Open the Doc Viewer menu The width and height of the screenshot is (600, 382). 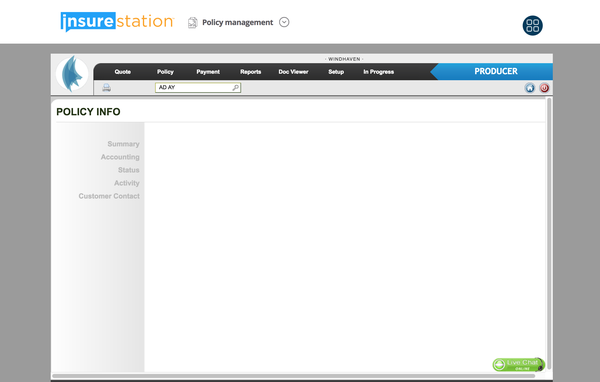[x=293, y=72]
